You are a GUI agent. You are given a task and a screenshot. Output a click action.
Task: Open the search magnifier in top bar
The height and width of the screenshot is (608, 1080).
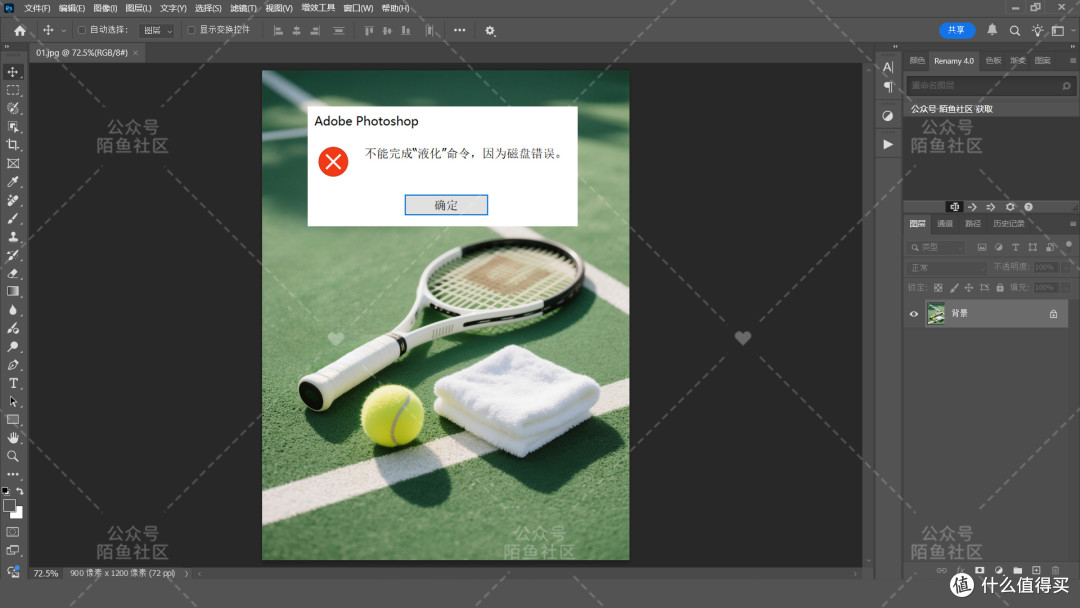[x=1015, y=30]
